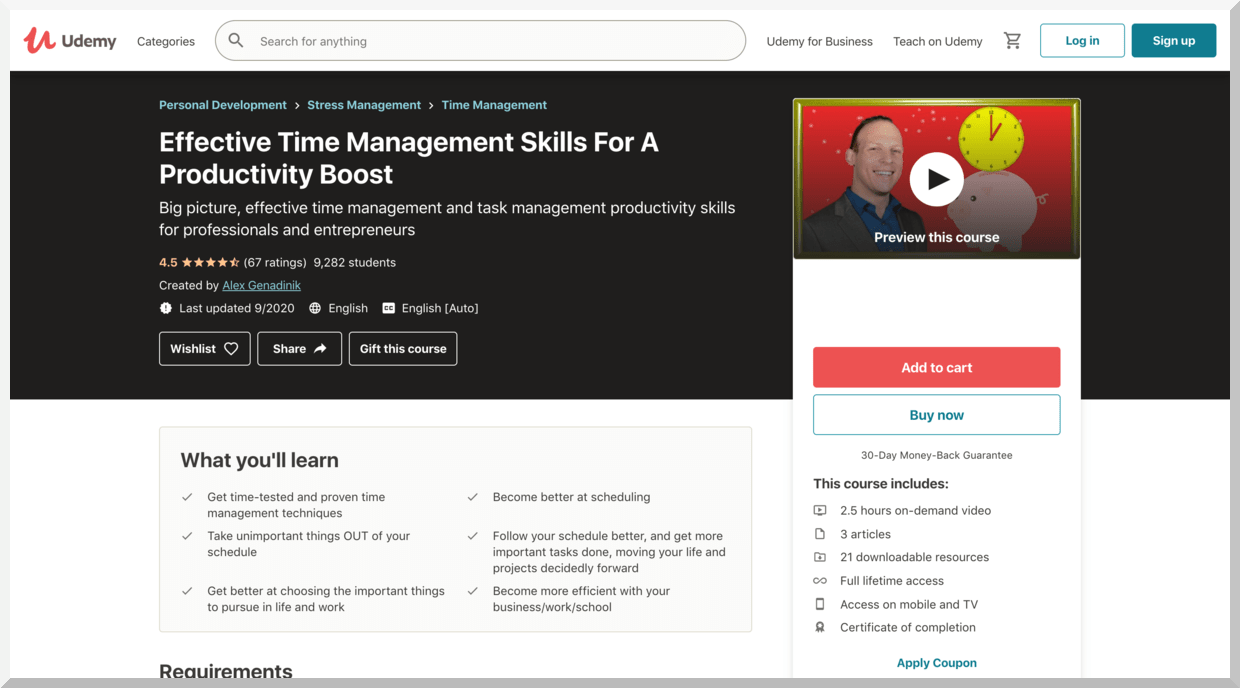Open Stress Management breadcrumb
The height and width of the screenshot is (688, 1240).
(x=364, y=105)
